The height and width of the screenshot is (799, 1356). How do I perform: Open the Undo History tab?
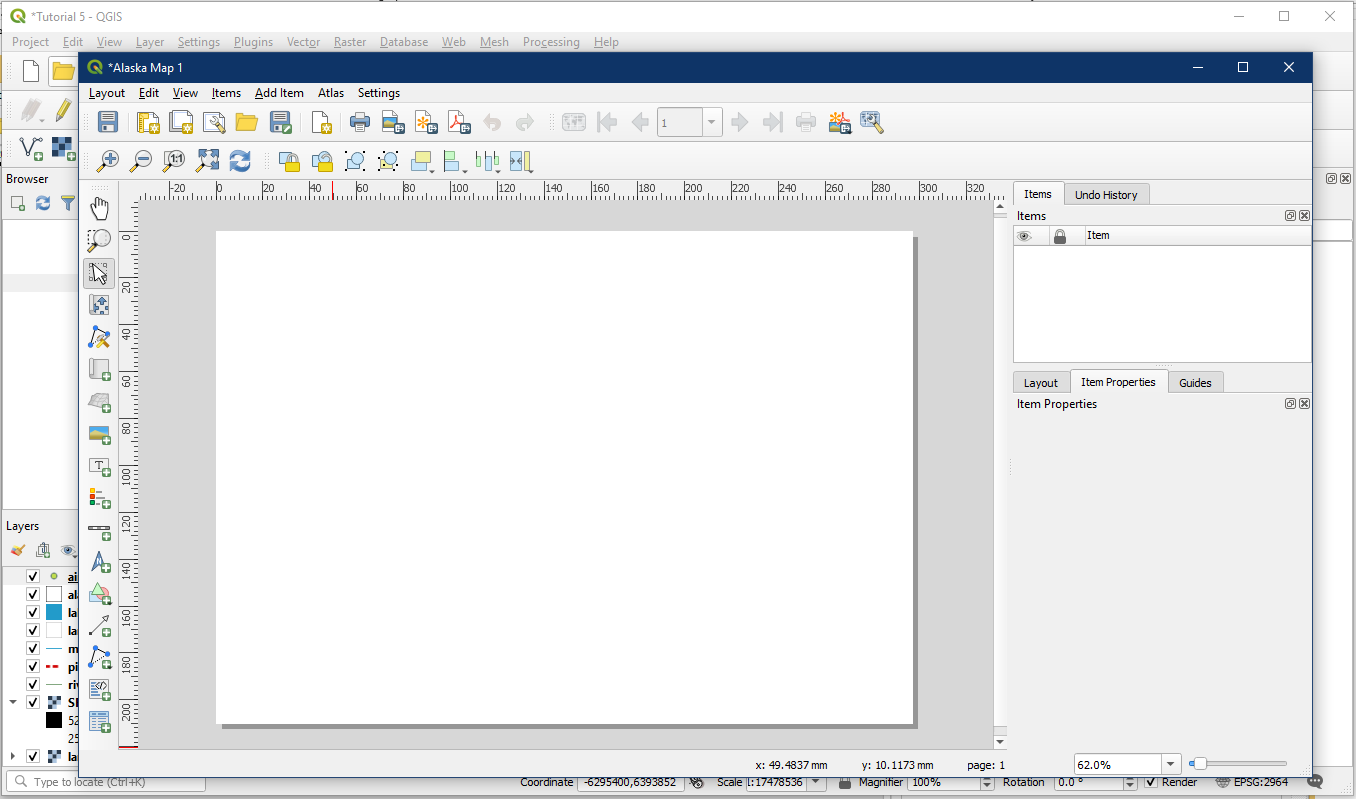tap(1105, 195)
